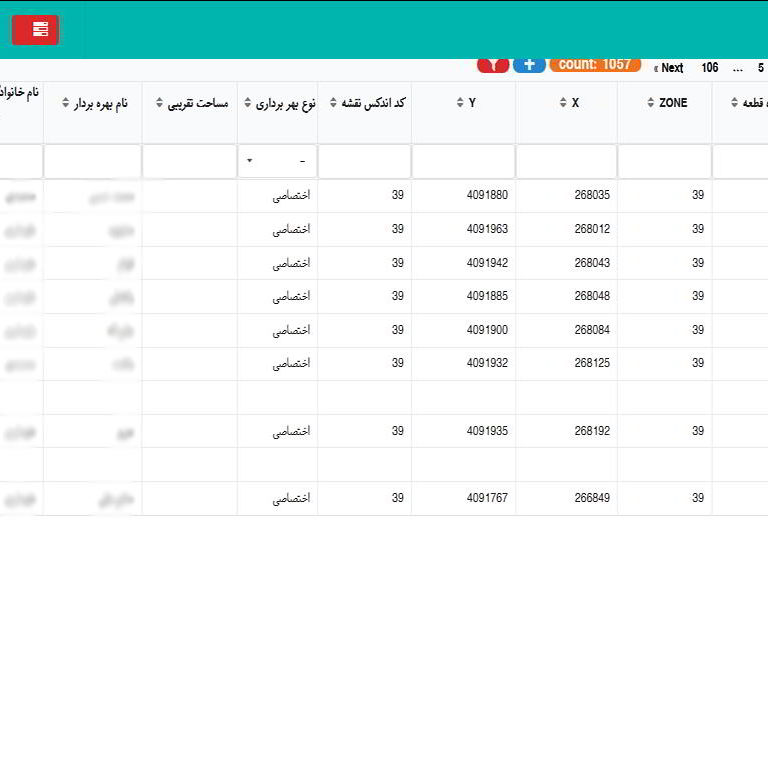The width and height of the screenshot is (768, 768).
Task: Click the blue plus add button
Action: point(529,65)
